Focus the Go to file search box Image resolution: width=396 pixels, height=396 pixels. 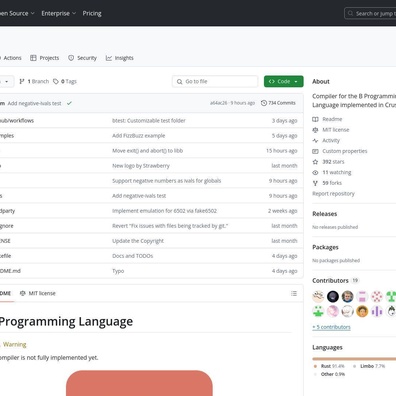(215, 81)
